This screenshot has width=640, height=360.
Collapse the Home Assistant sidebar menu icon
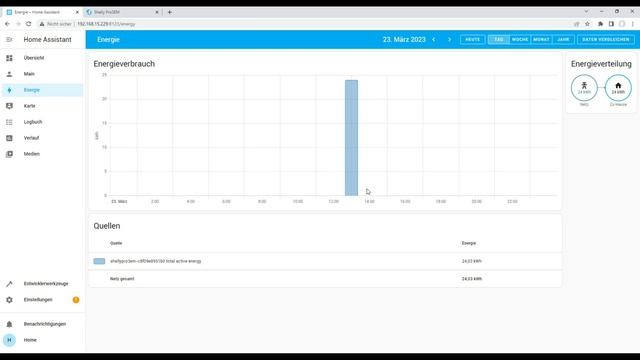(9, 40)
